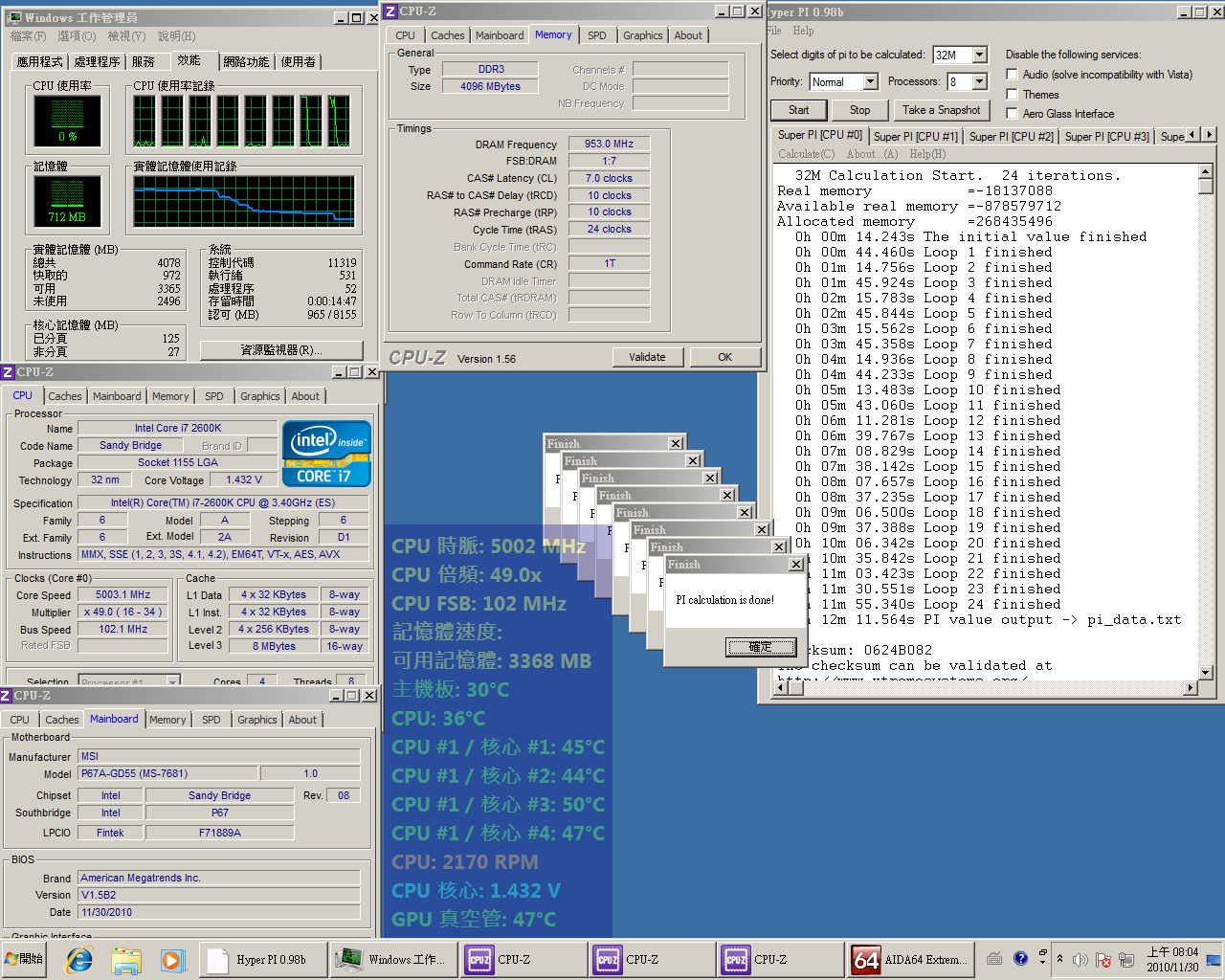Click the left tab-scroll arrow in Hyper PI
Screen dimensions: 1225x980
[x=1193, y=135]
